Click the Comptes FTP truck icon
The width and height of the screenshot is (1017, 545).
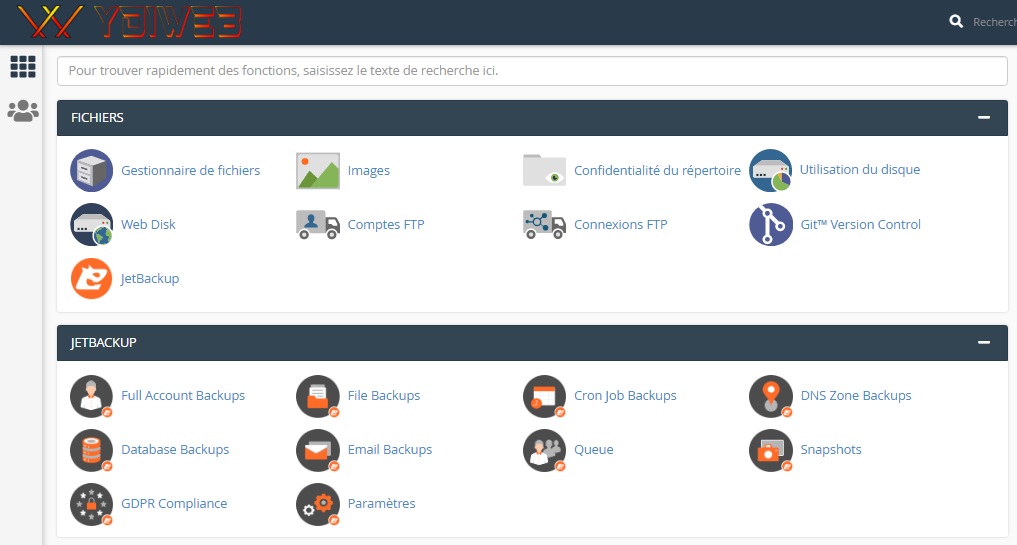click(318, 225)
